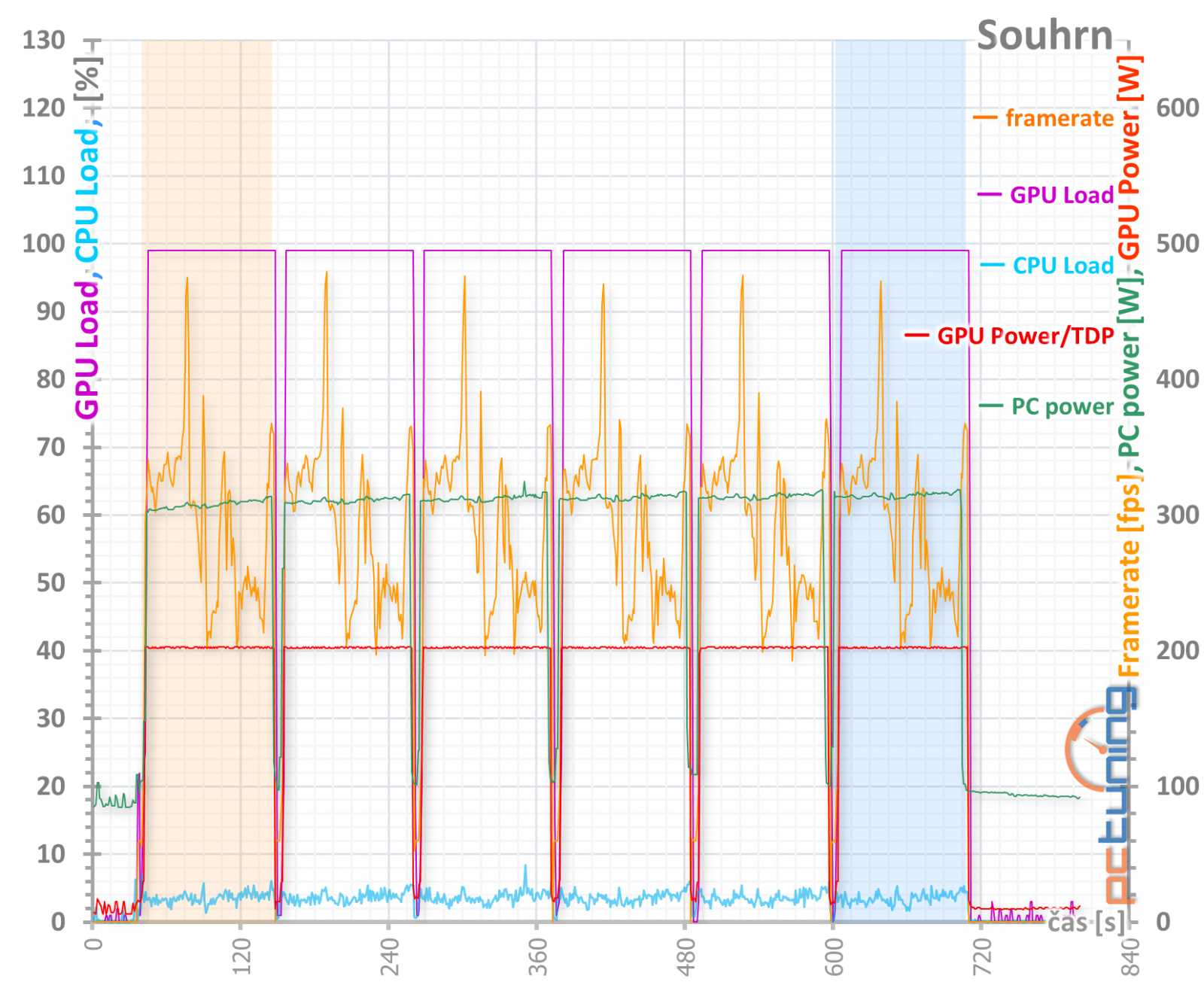Click the chart title "Souhrn"
The height and width of the screenshot is (988, 1204).
[x=1044, y=35]
